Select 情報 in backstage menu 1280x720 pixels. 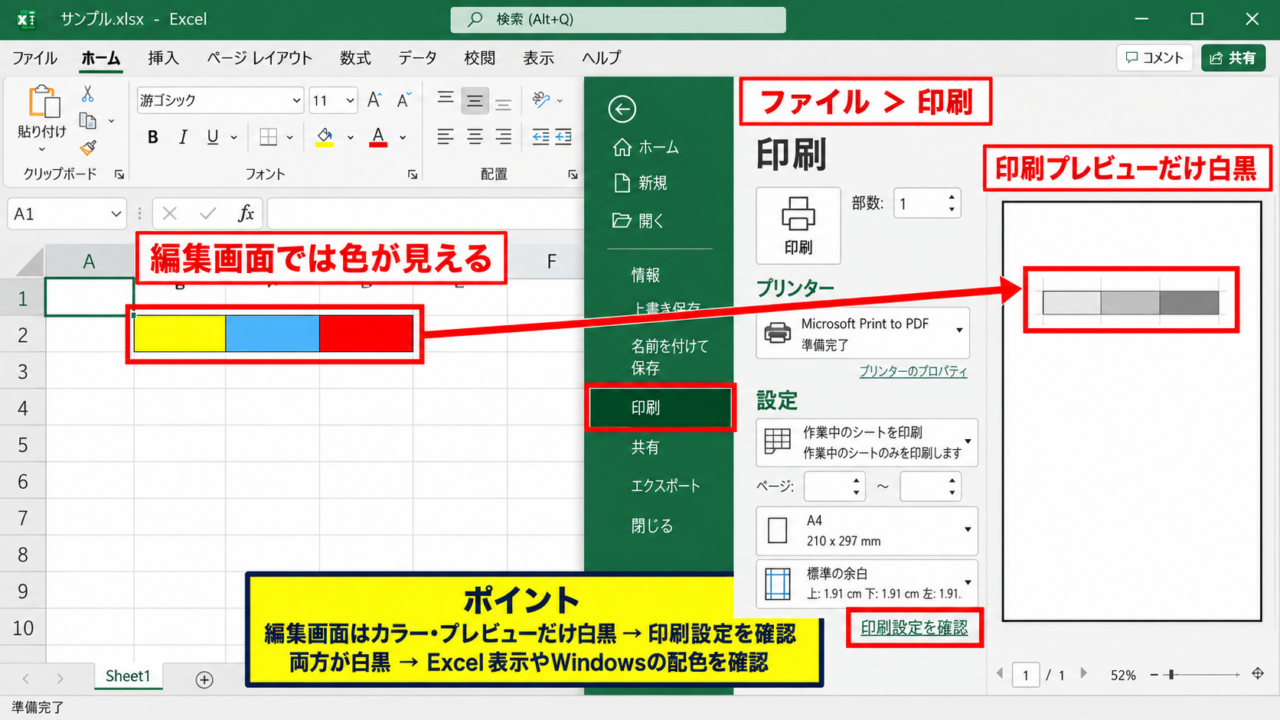pyautogui.click(x=645, y=275)
